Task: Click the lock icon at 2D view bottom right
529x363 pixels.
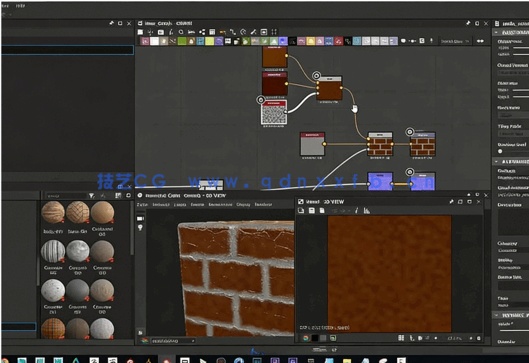Action: 478,338
